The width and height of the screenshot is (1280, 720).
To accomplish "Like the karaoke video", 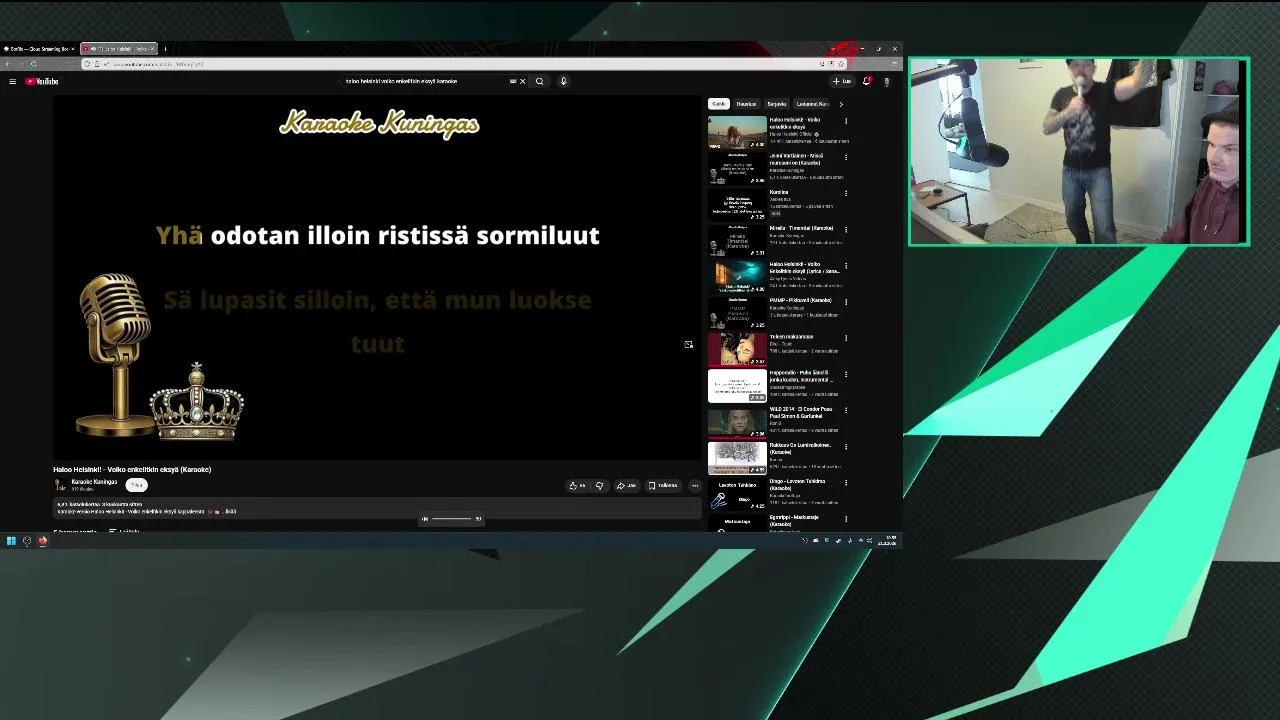I will 577,486.
